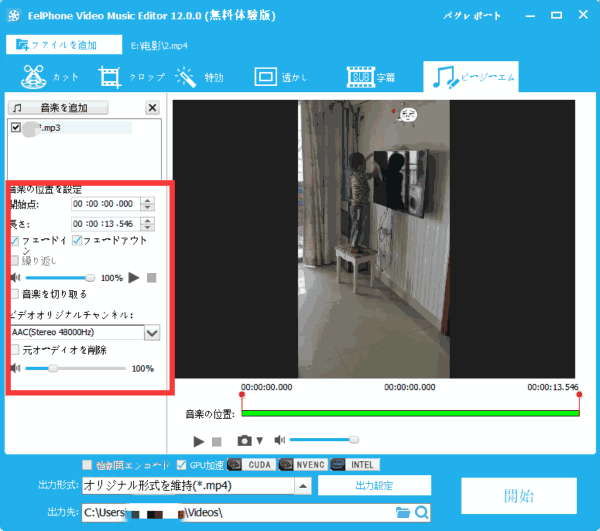Close the EelPhone editor window
This screenshot has width=600, height=531.
pos(583,15)
